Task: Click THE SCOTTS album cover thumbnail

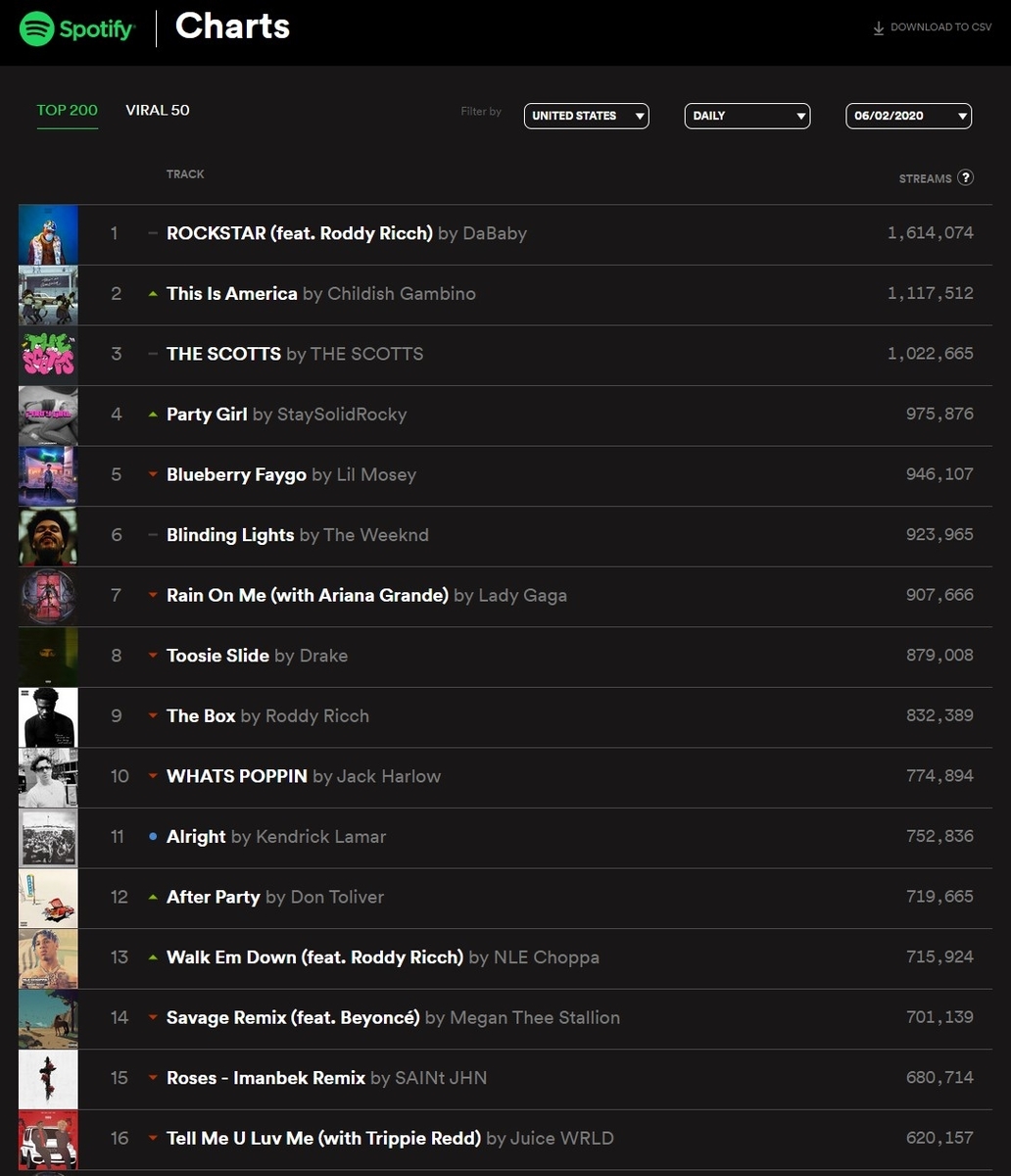Action: coord(48,355)
